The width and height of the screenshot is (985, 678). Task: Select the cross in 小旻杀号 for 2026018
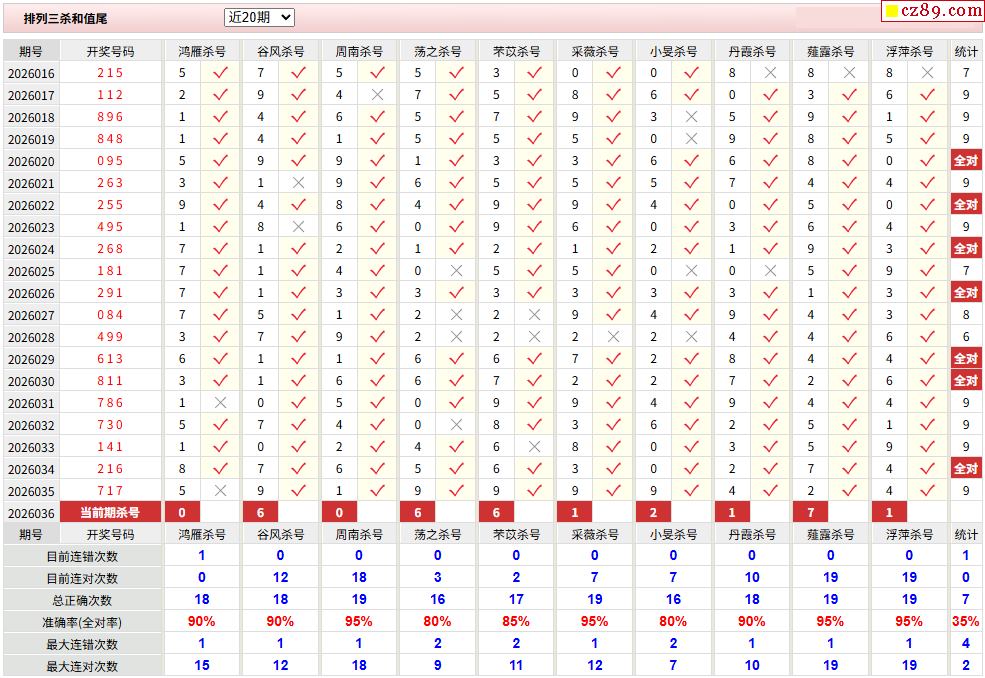tap(691, 117)
